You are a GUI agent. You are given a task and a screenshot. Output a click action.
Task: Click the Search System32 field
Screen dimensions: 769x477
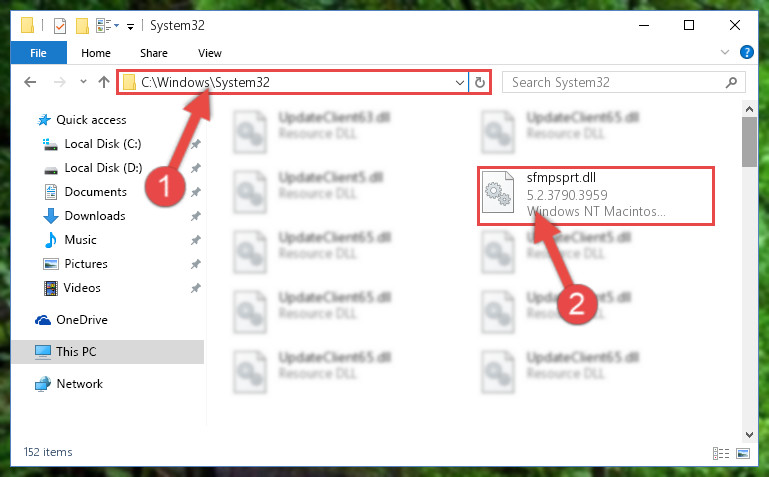615,82
